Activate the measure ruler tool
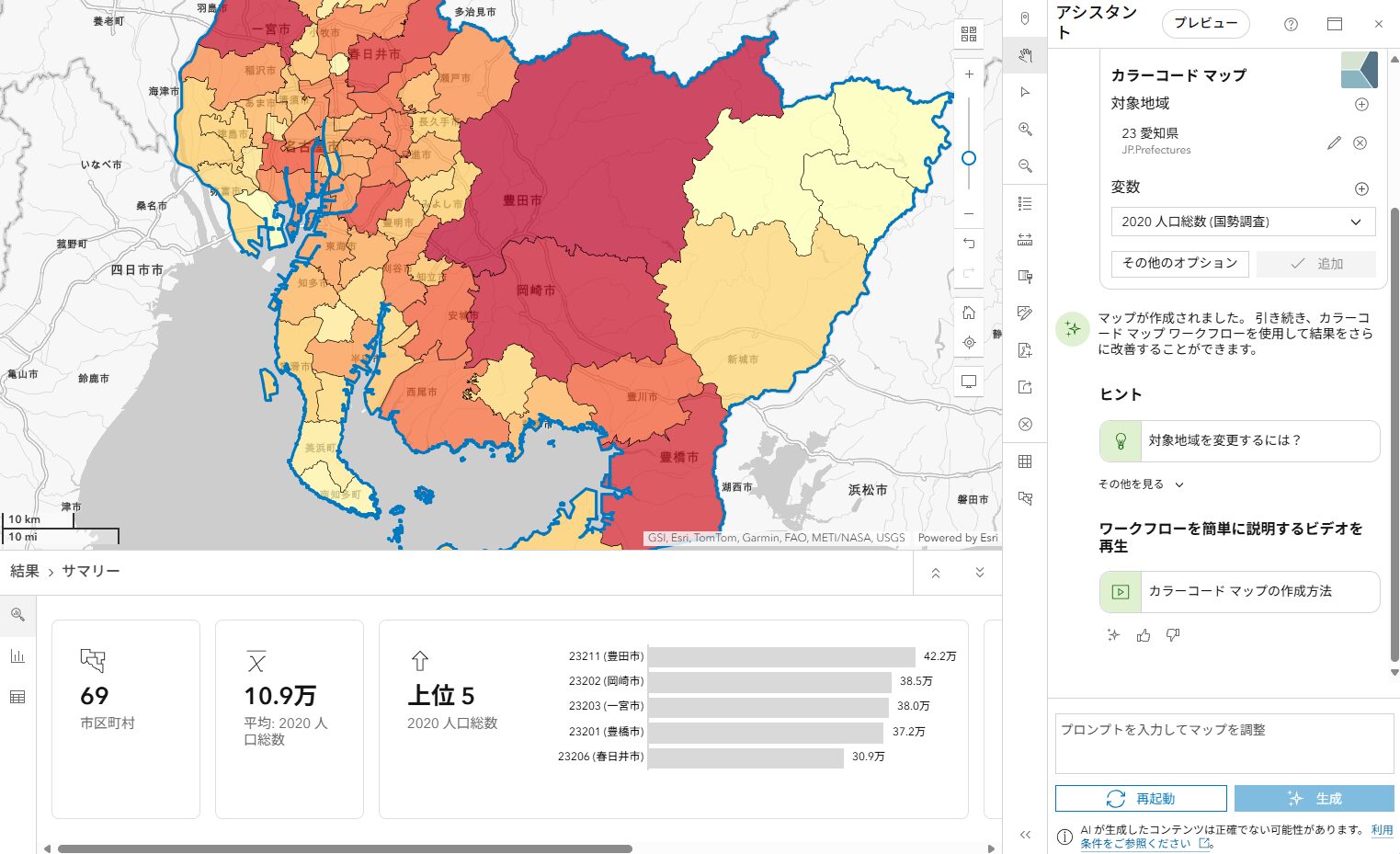This screenshot has width=1400, height=854. tap(1025, 240)
